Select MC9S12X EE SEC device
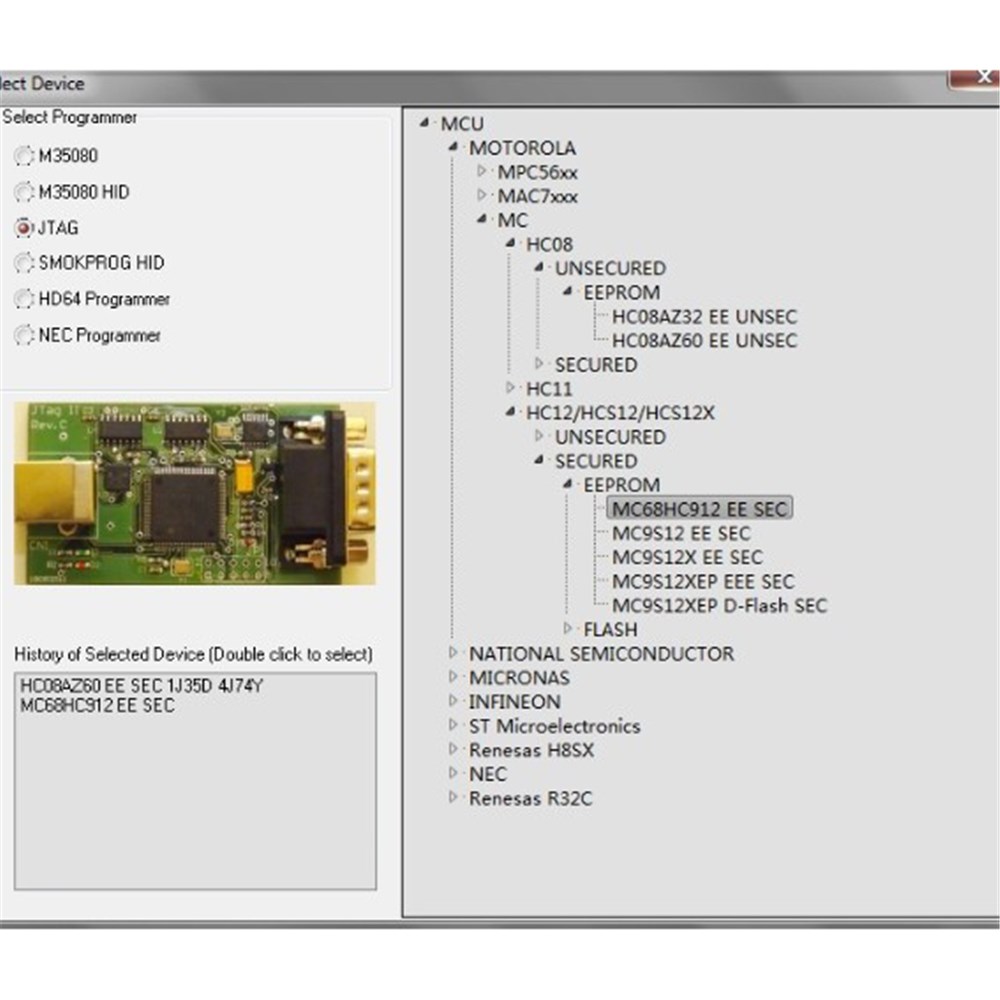Image resolution: width=1000 pixels, height=1000 pixels. pyautogui.click(x=686, y=557)
